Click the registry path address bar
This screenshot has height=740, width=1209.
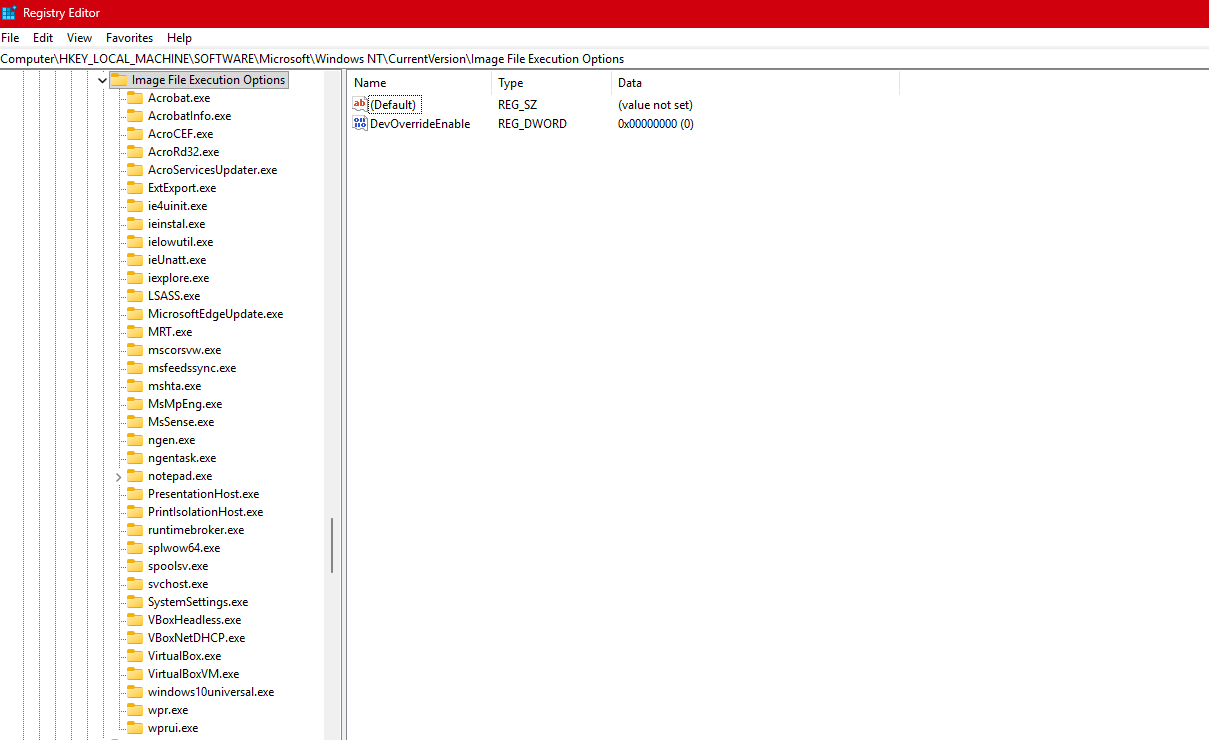[604, 59]
